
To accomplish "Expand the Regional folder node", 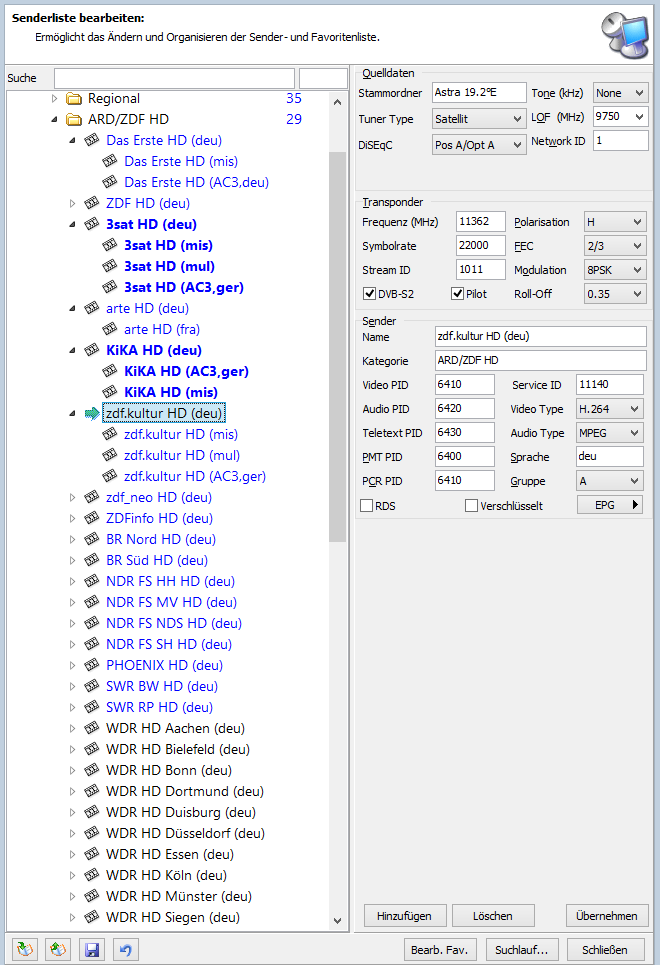I will click(x=54, y=98).
